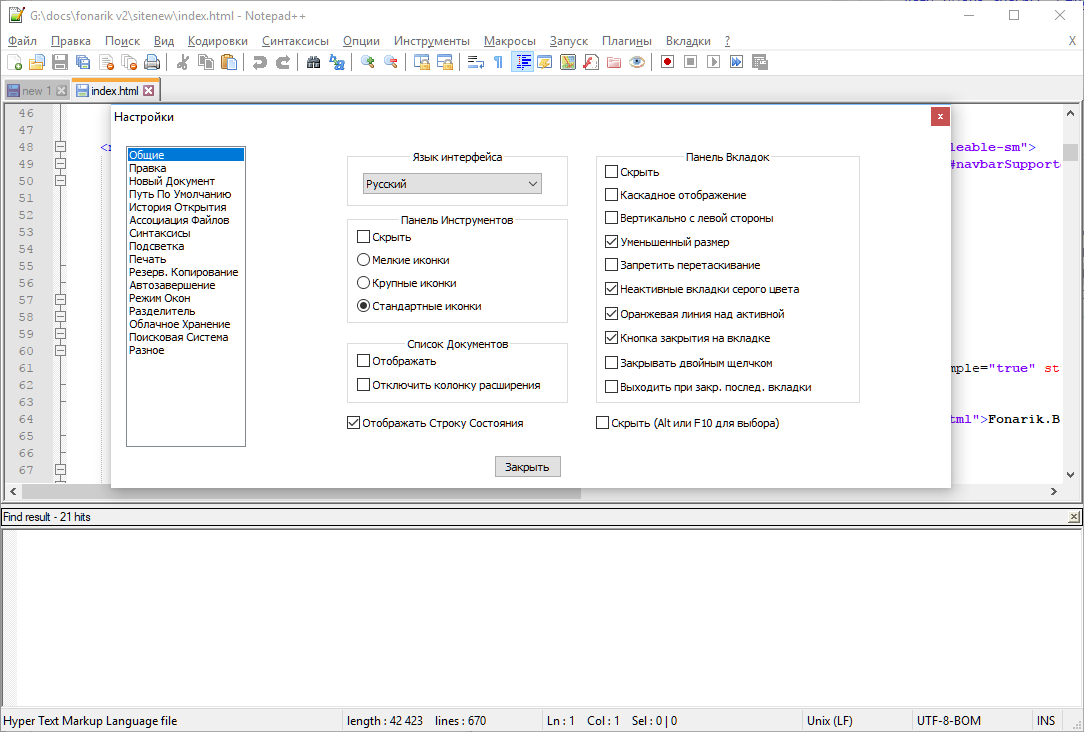Screen dimensions: 1084x732
Task: Copy selection toolbar icon
Action: coord(205,62)
